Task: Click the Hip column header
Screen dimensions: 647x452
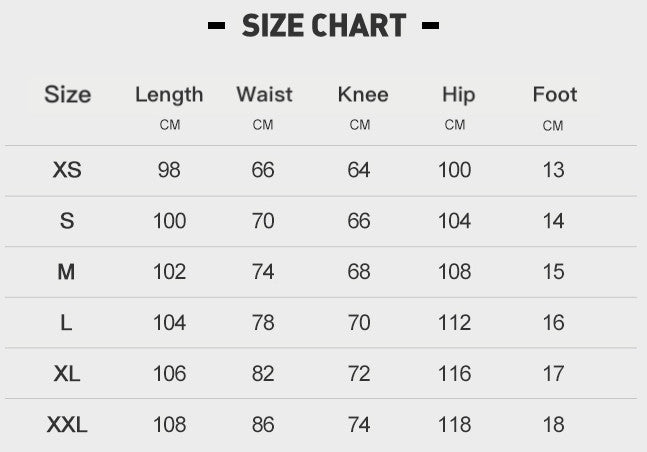Action: coord(458,95)
